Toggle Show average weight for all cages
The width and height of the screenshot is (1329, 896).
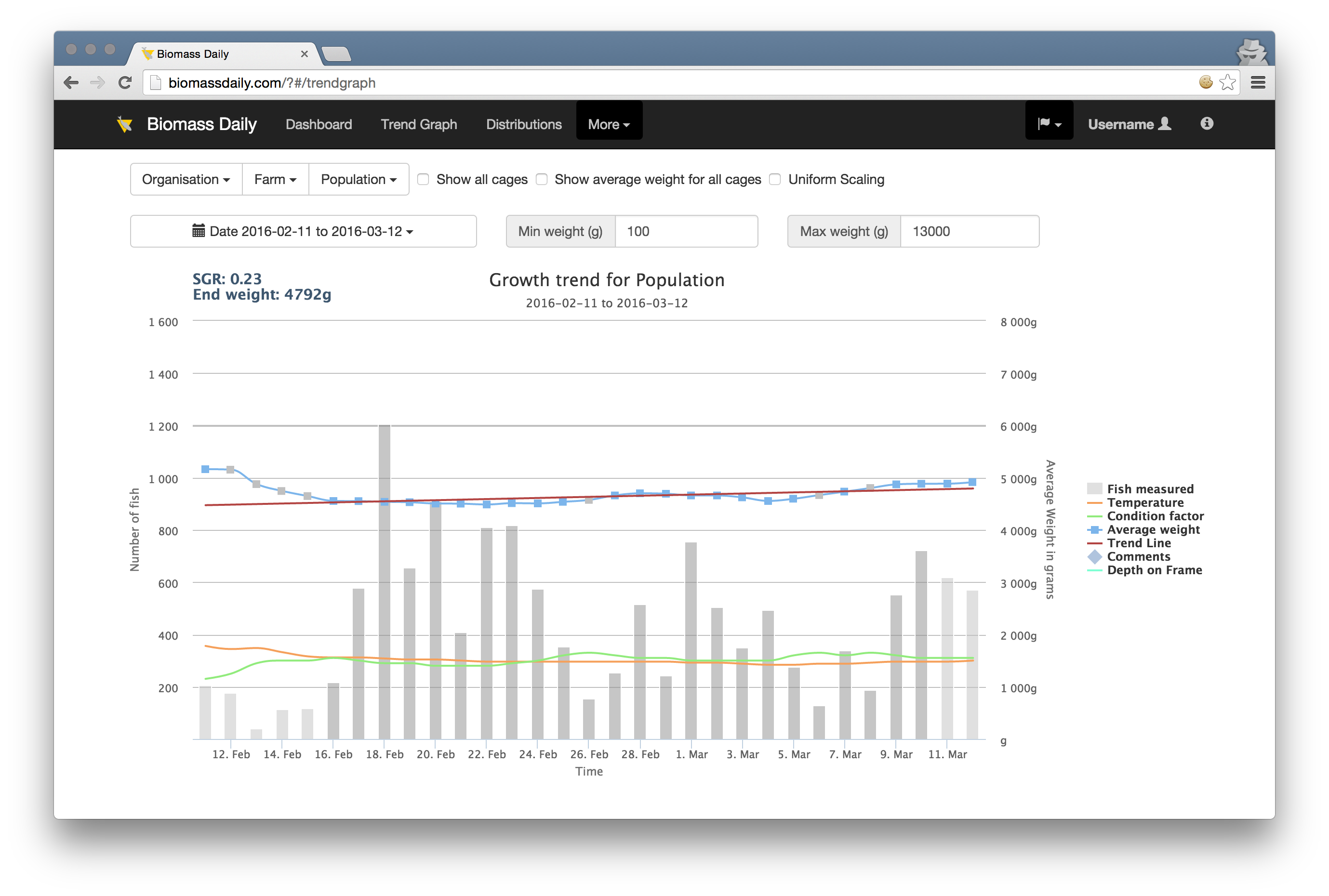point(541,179)
